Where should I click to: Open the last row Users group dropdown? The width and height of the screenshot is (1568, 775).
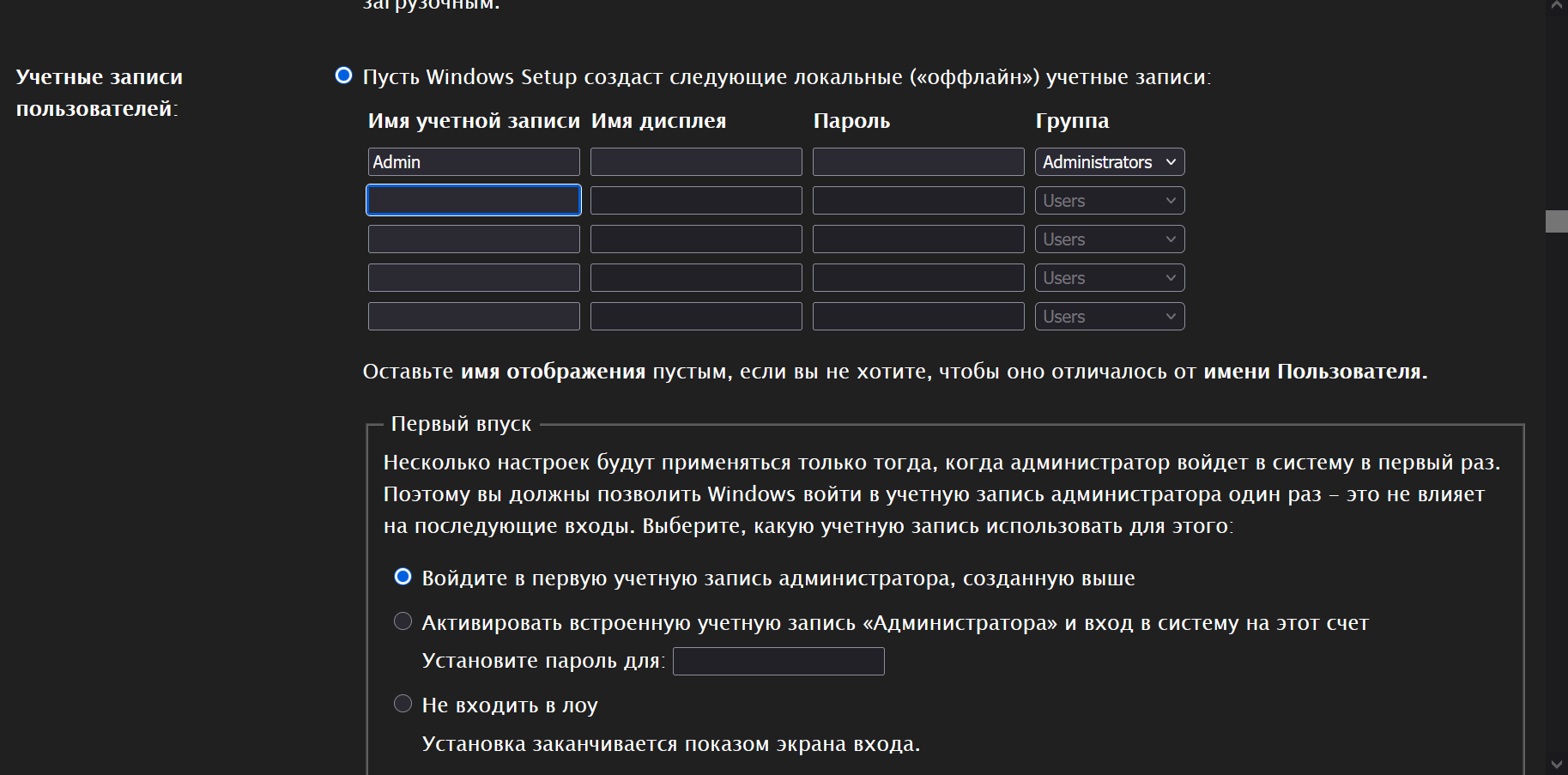1109,317
